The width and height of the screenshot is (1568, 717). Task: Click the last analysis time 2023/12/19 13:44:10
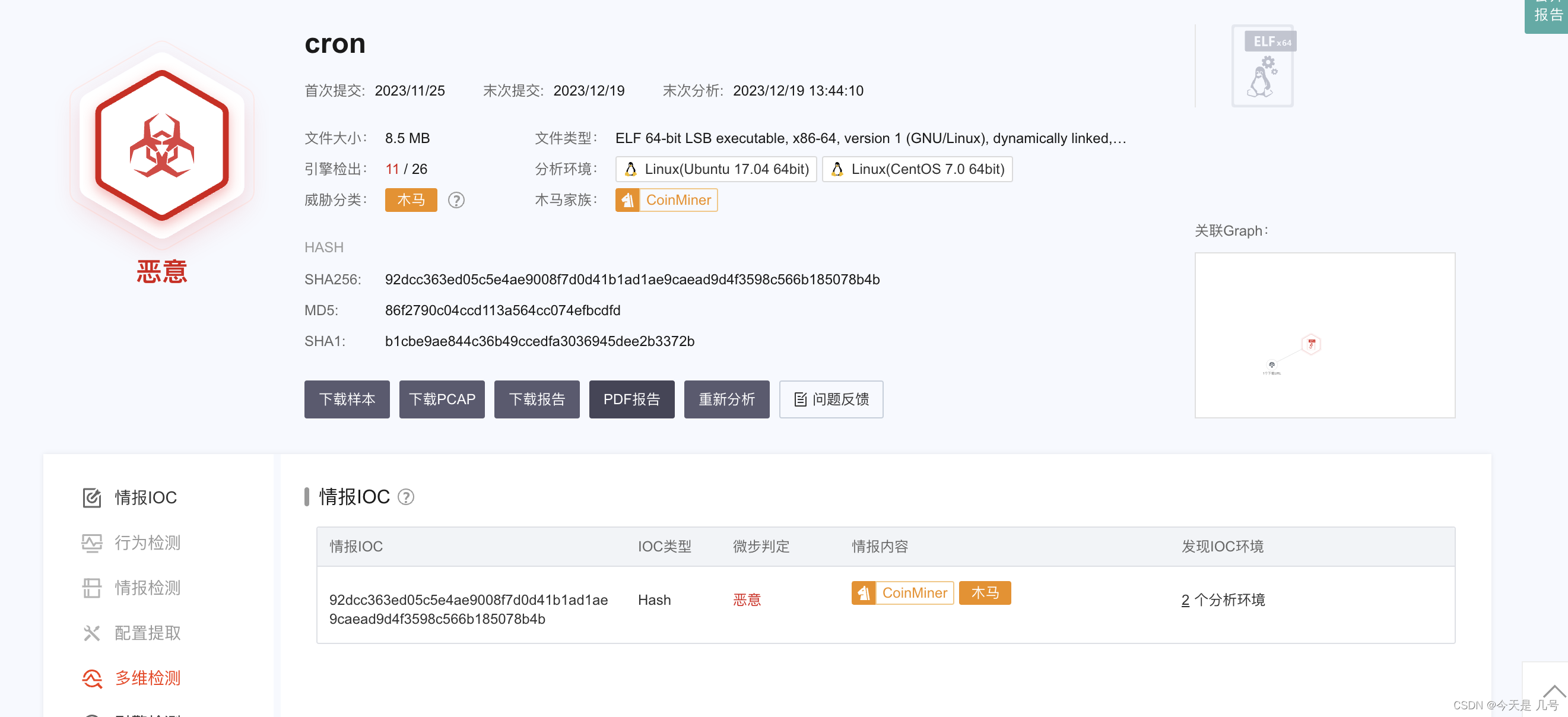tap(798, 91)
